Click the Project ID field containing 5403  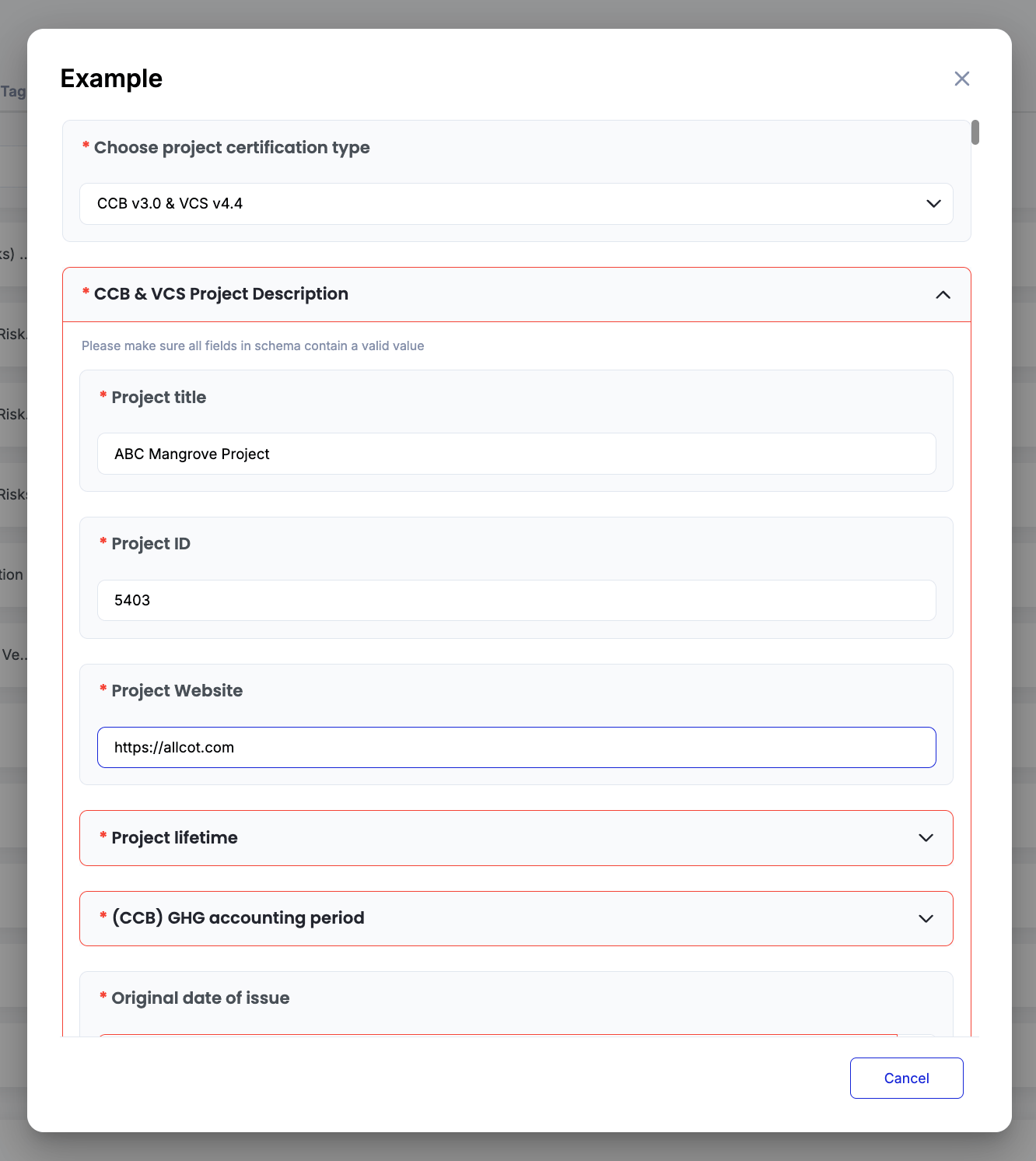516,600
